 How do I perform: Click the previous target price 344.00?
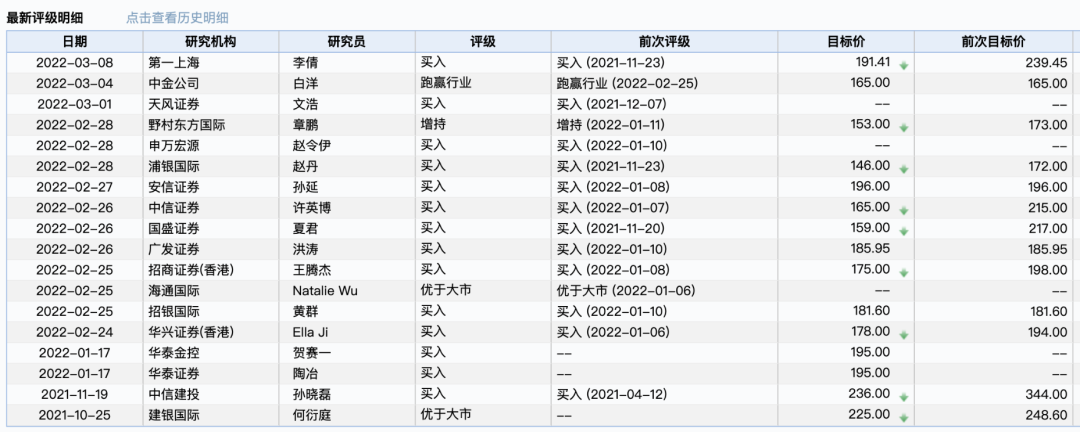(1046, 394)
